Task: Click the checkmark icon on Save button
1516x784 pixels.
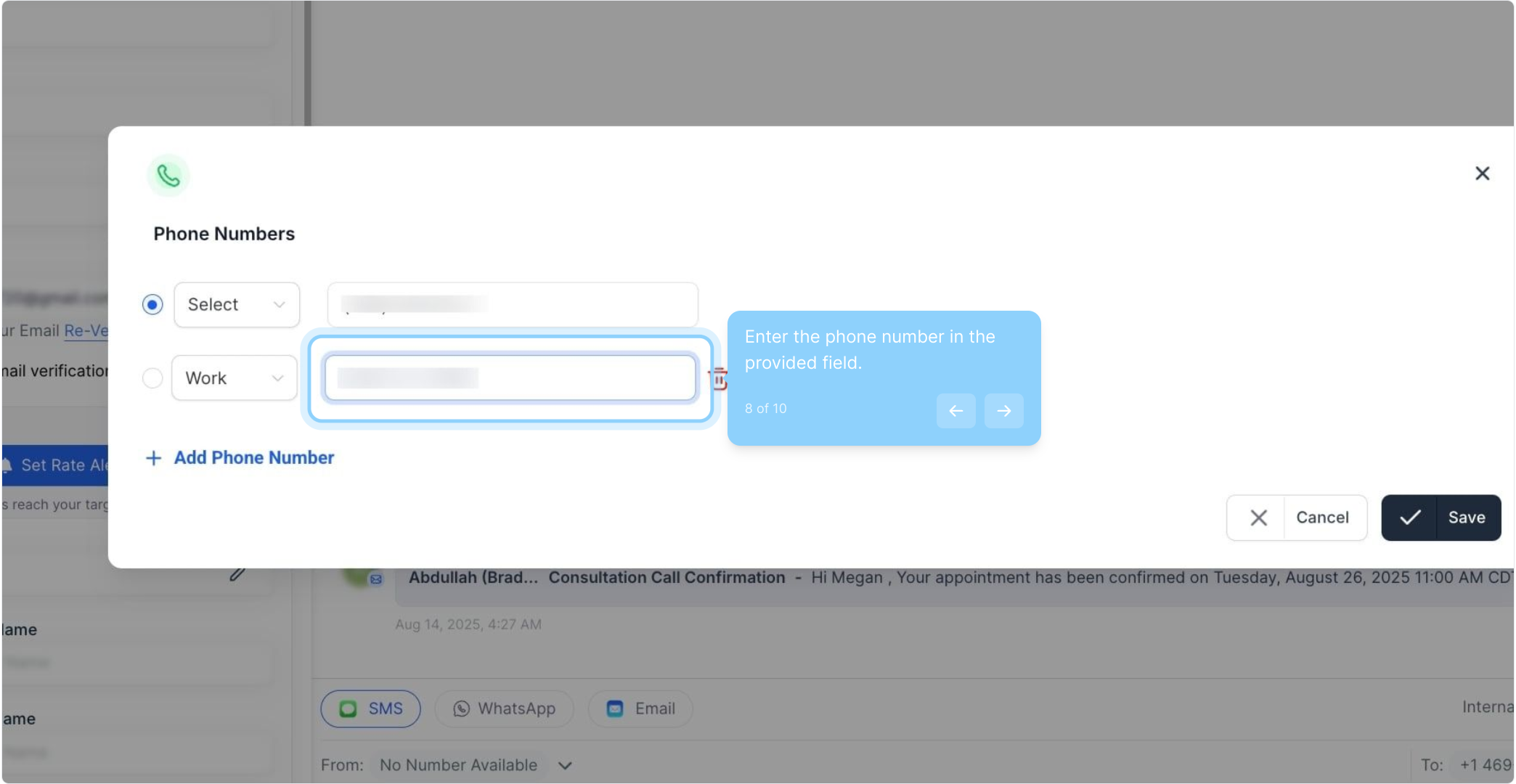Action: pyautogui.click(x=1409, y=518)
